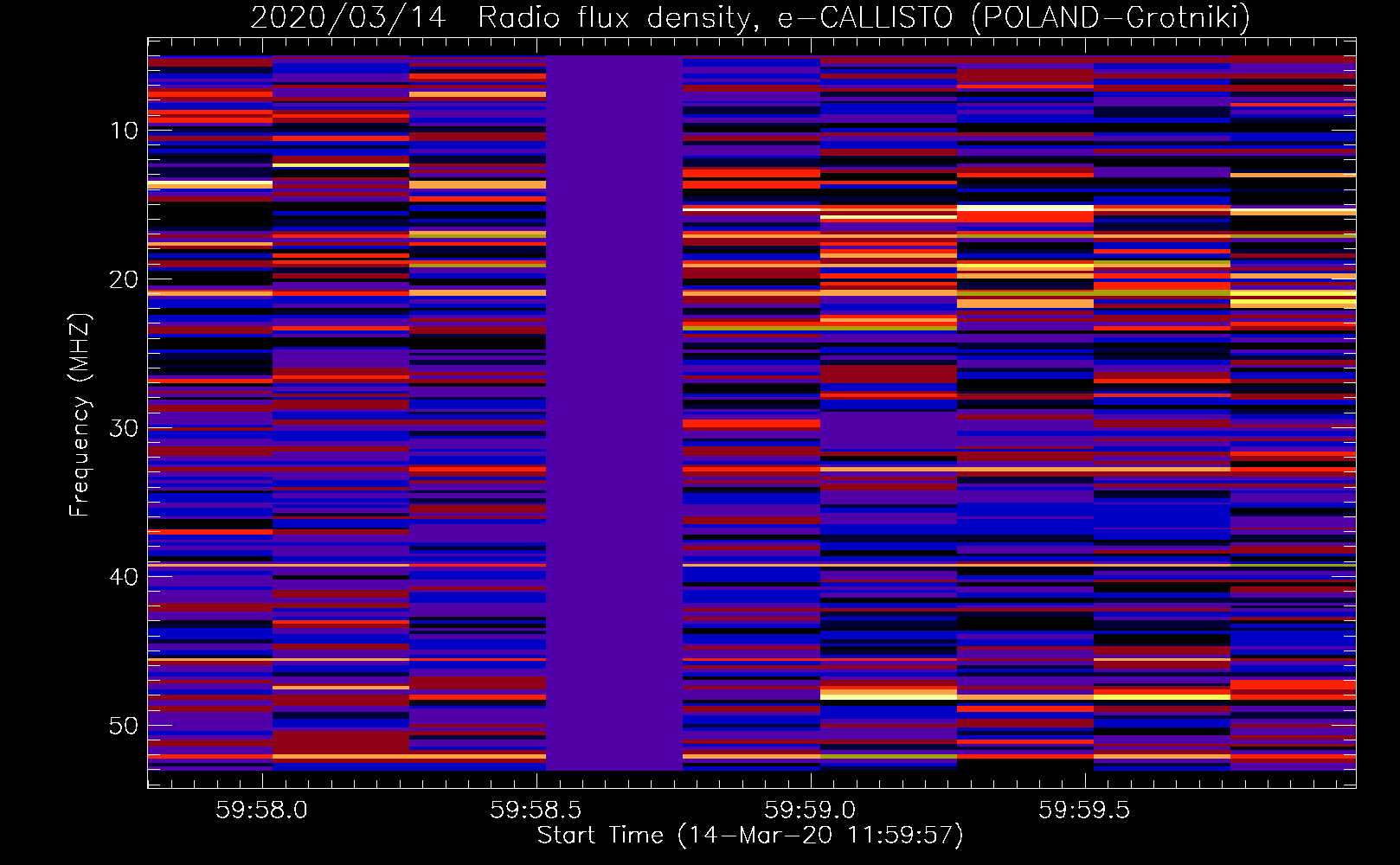Click the 20 MHz frequency tick label

click(124, 279)
